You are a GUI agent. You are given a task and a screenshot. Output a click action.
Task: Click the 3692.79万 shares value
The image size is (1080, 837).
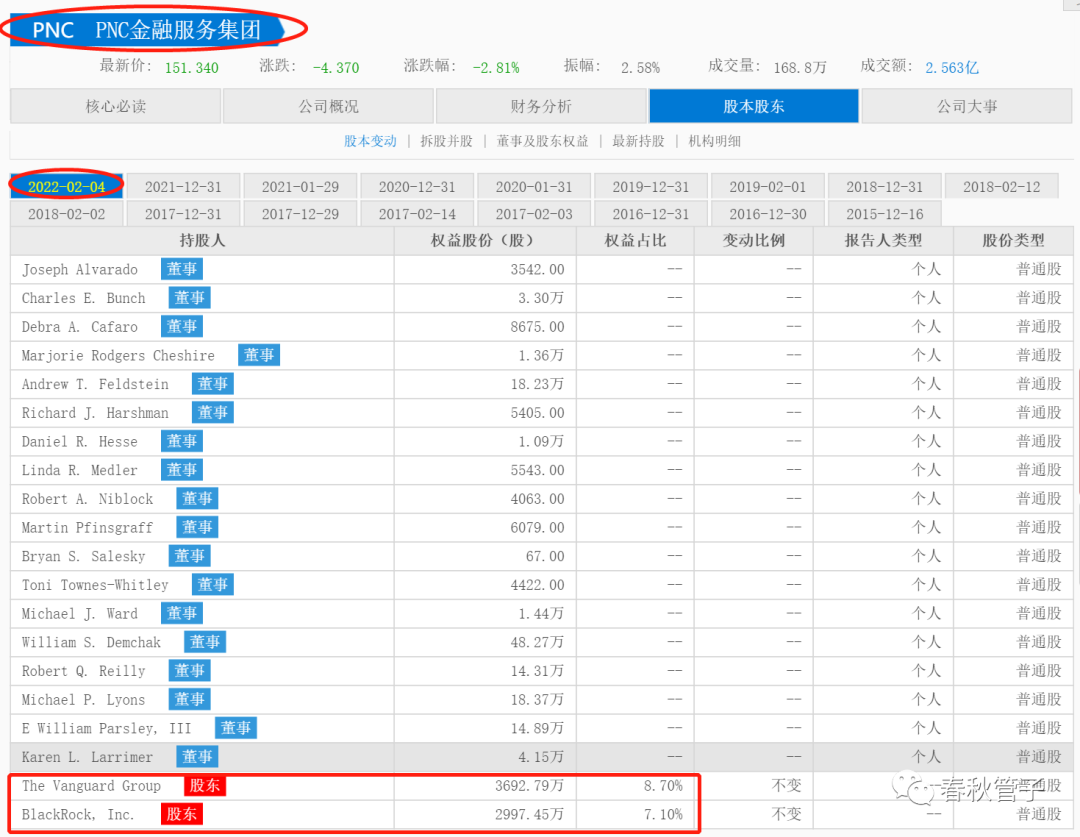(529, 785)
